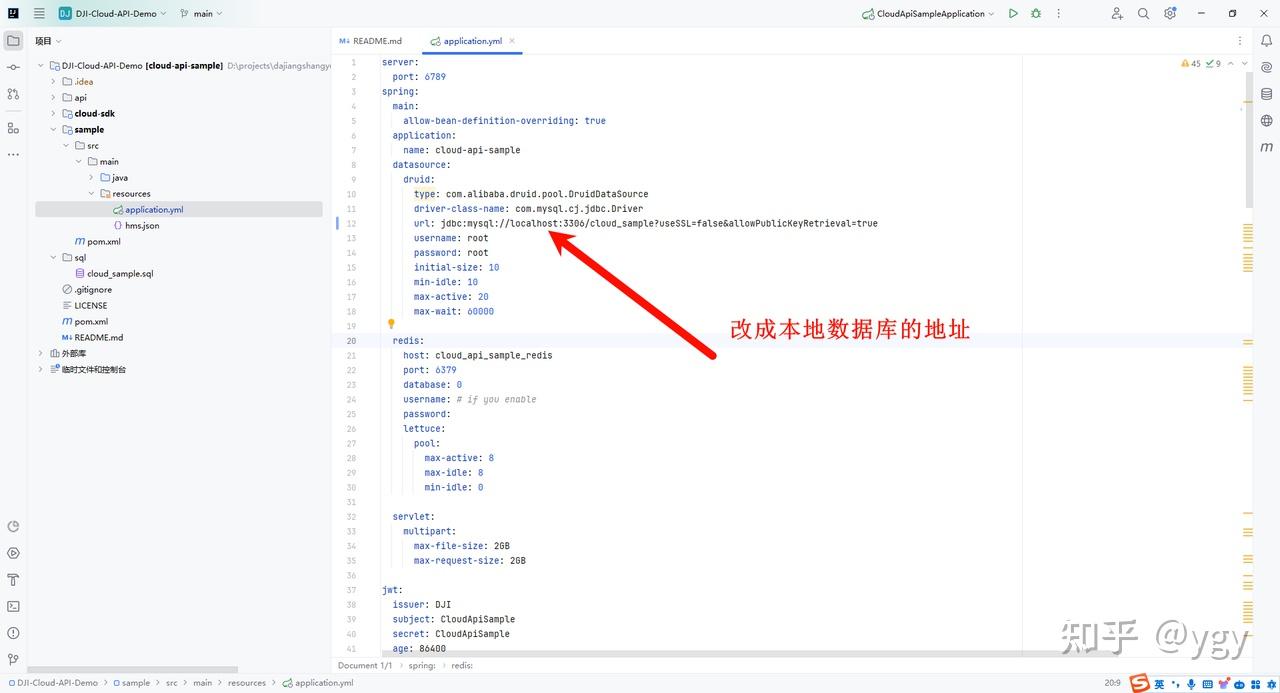This screenshot has width=1280, height=693.
Task: Show more tool windows via ellipsis
Action: pos(13,155)
